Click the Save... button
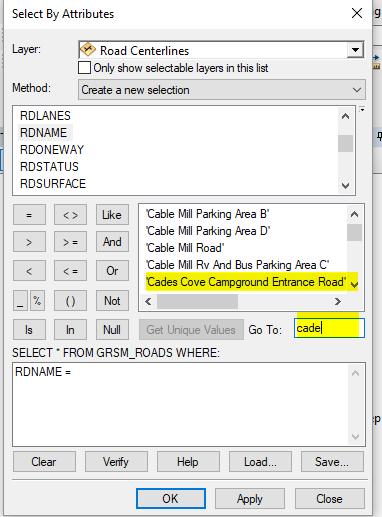 (332, 462)
